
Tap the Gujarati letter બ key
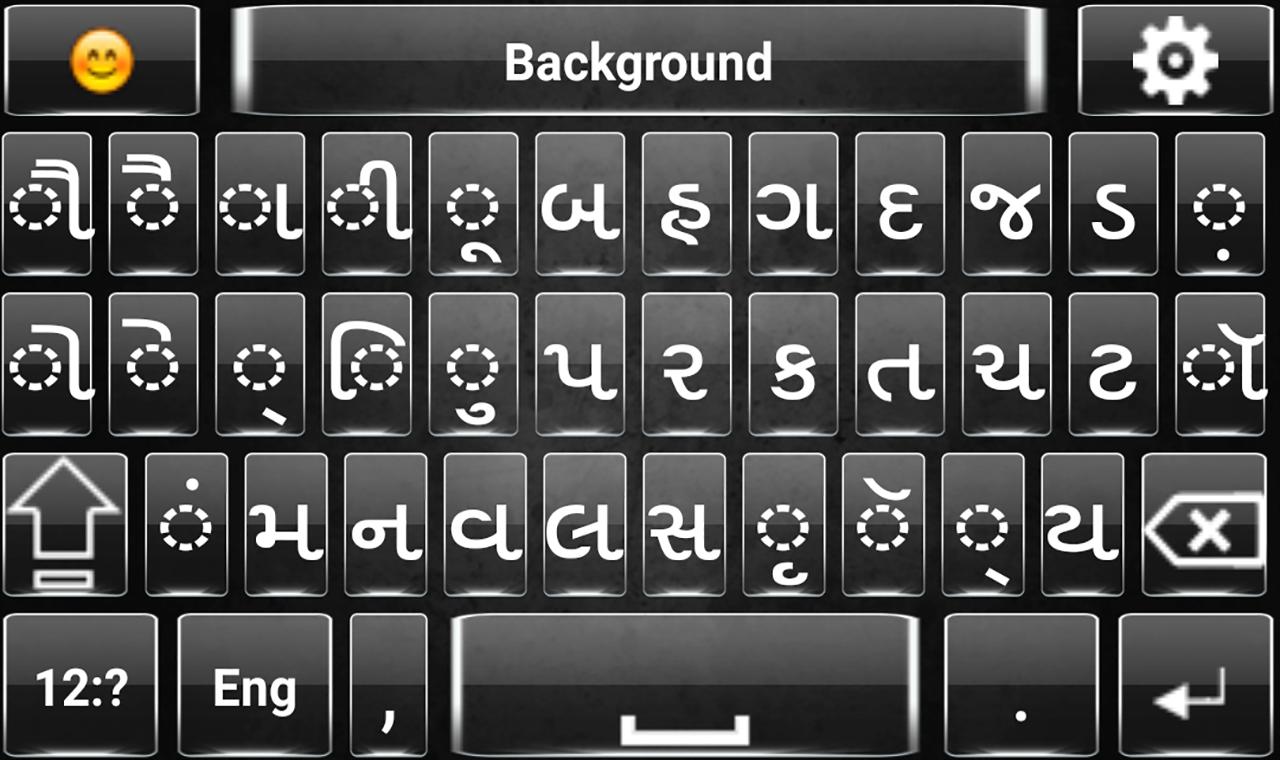pyautogui.click(x=580, y=204)
